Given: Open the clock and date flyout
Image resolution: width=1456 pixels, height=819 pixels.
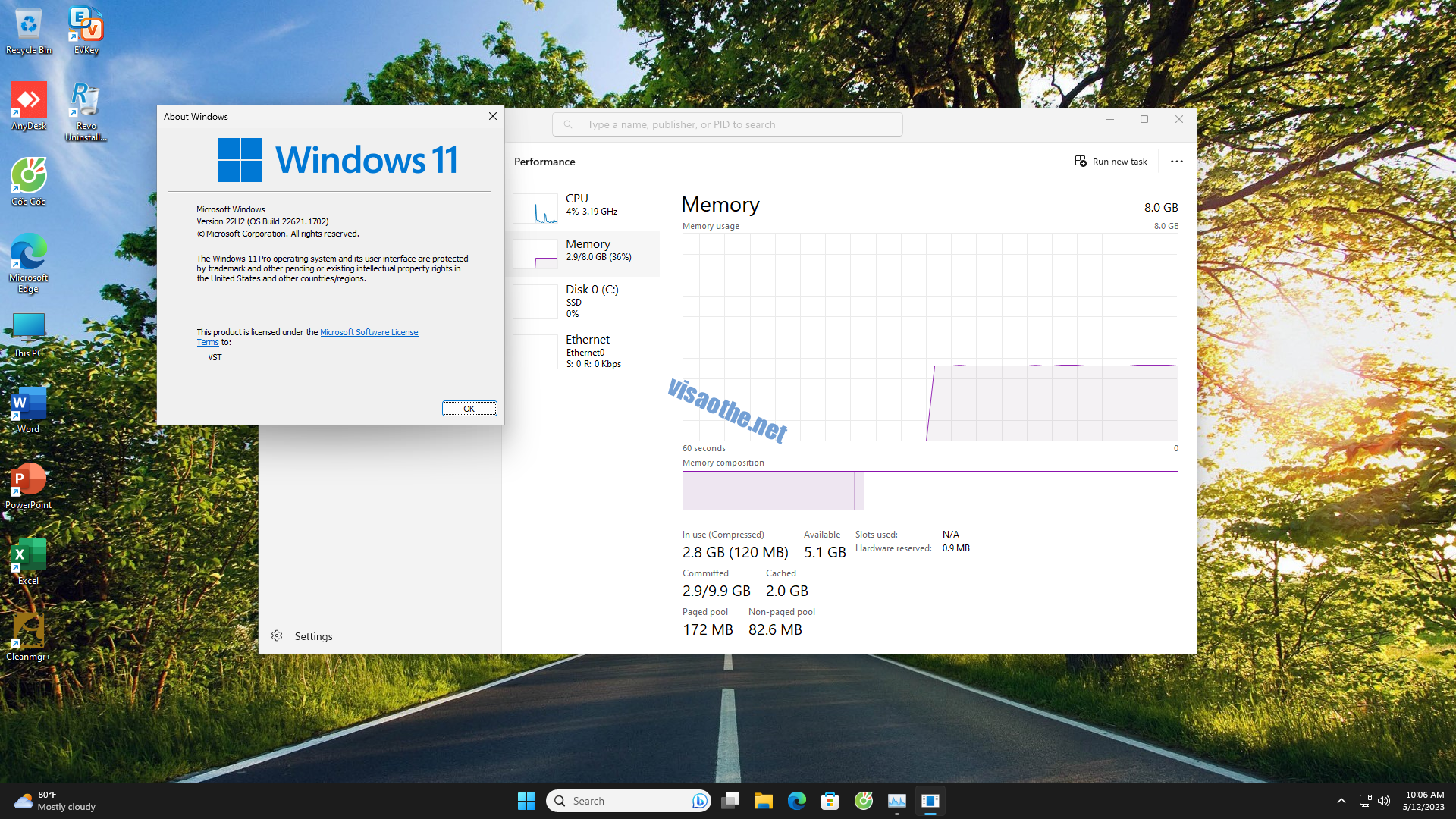Looking at the screenshot, I should 1424,801.
